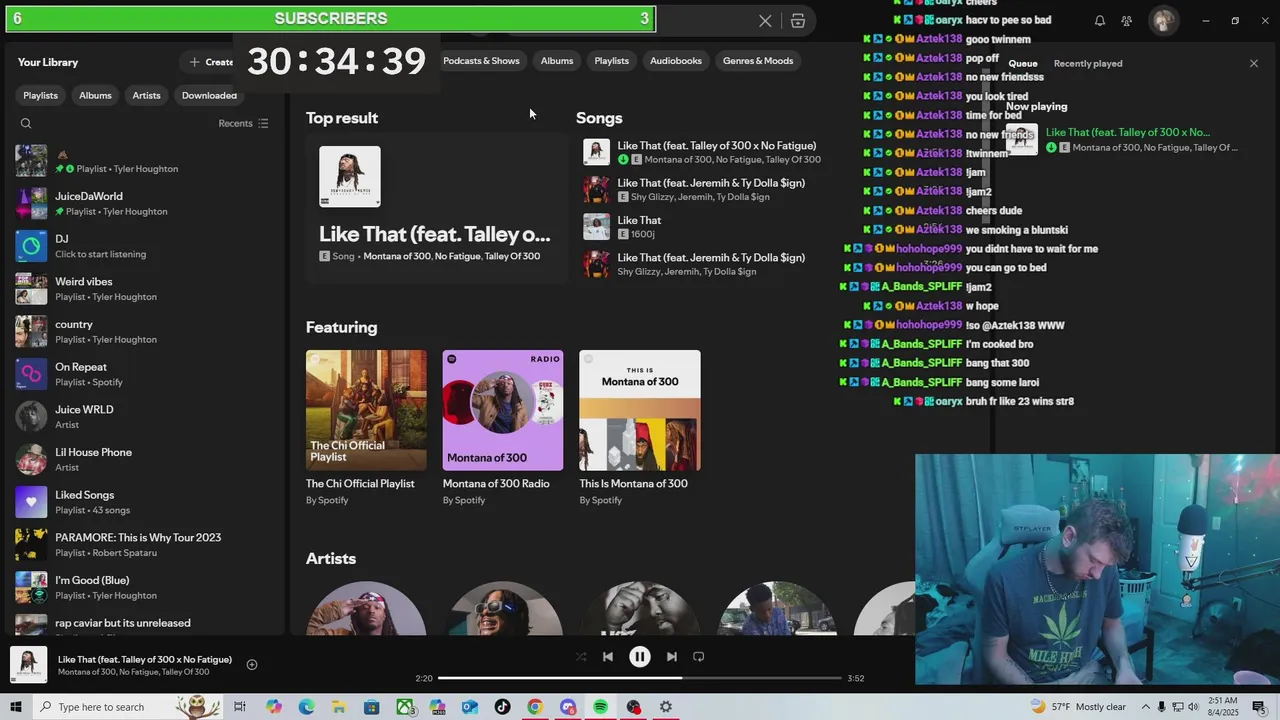Viewport: 1280px width, 720px height.
Task: Skip to the previous track
Action: click(x=608, y=657)
